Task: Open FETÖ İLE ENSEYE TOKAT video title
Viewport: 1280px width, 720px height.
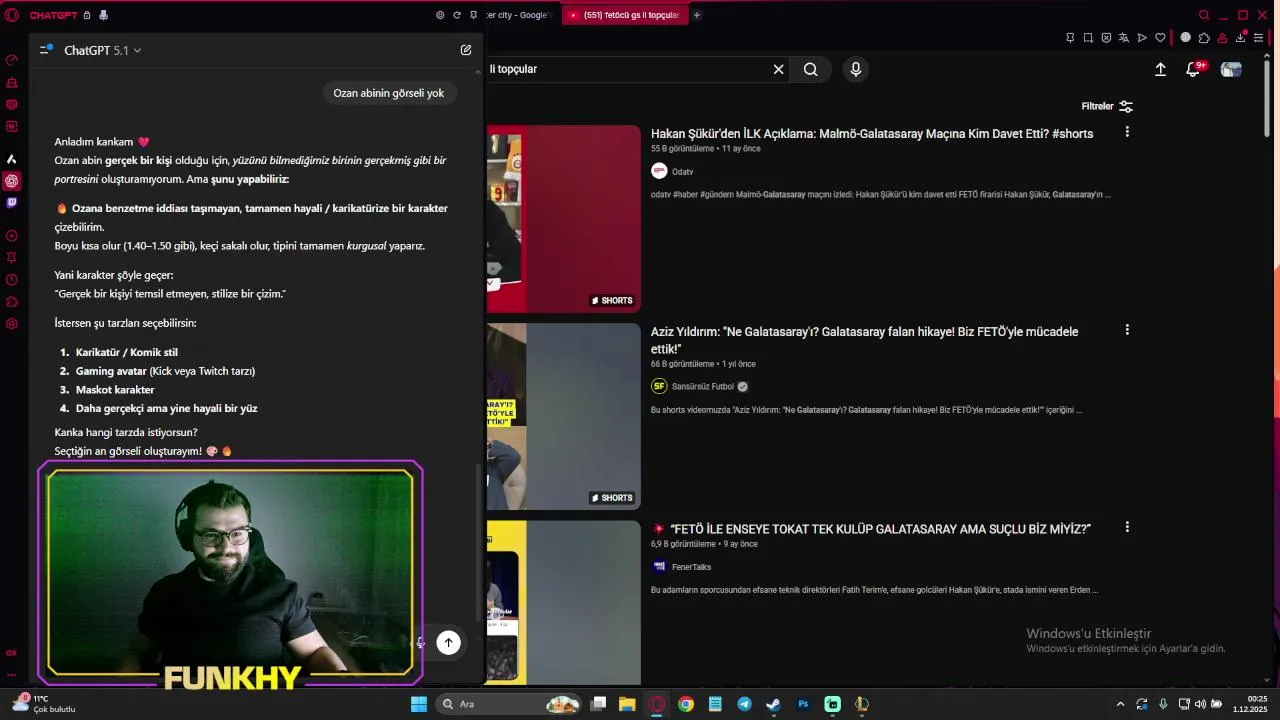Action: click(x=870, y=529)
